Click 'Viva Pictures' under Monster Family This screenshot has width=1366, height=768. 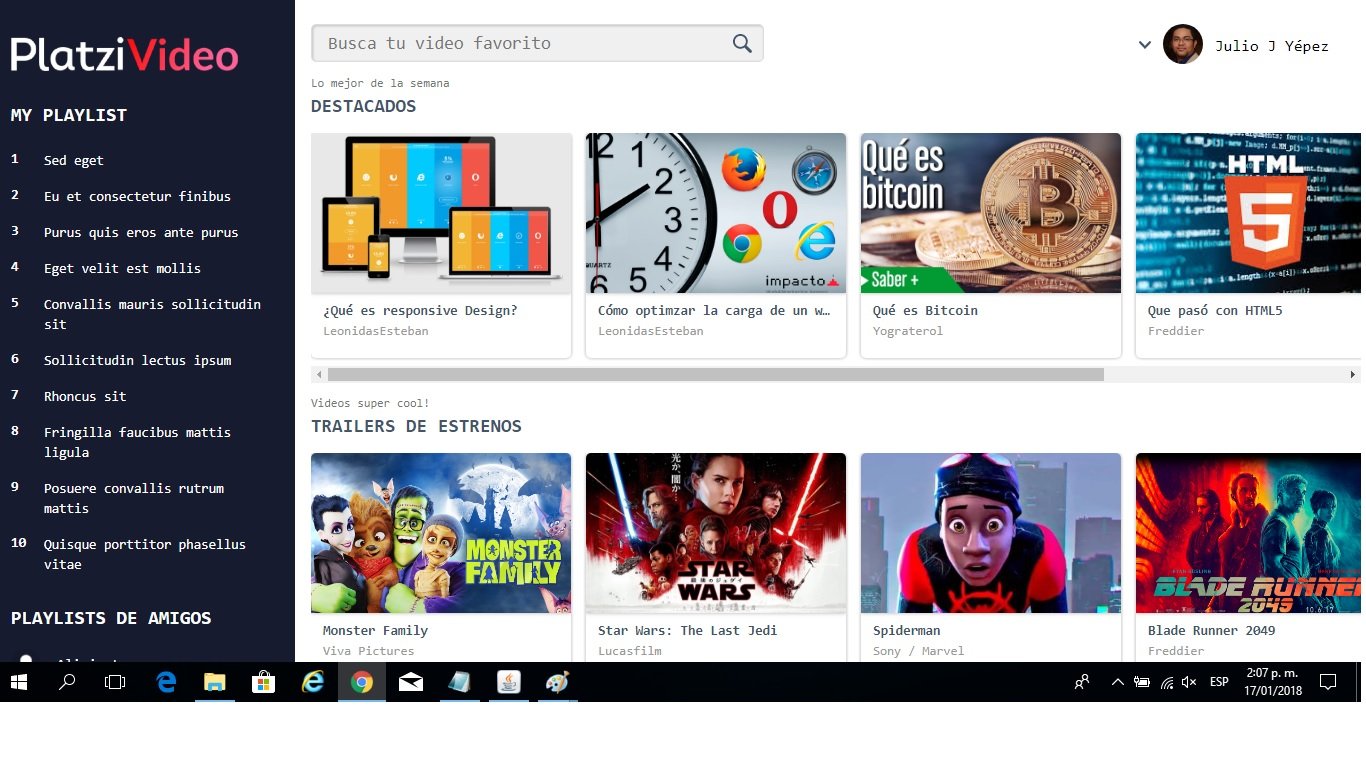[x=369, y=651]
